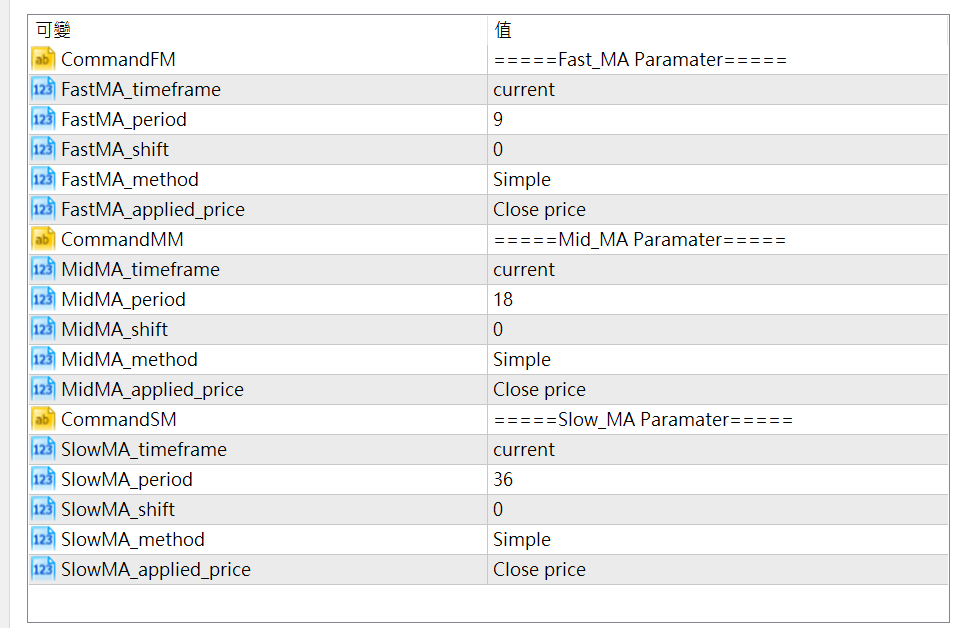Click the 123 icon beside FastMA_applied_price
The image size is (957, 628).
(43, 209)
